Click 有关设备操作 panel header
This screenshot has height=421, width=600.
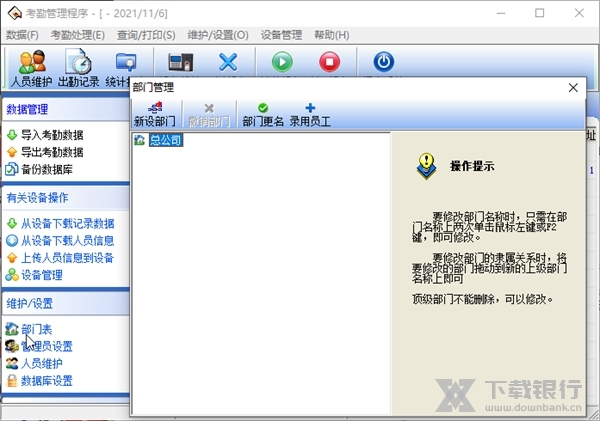[x=66, y=198]
